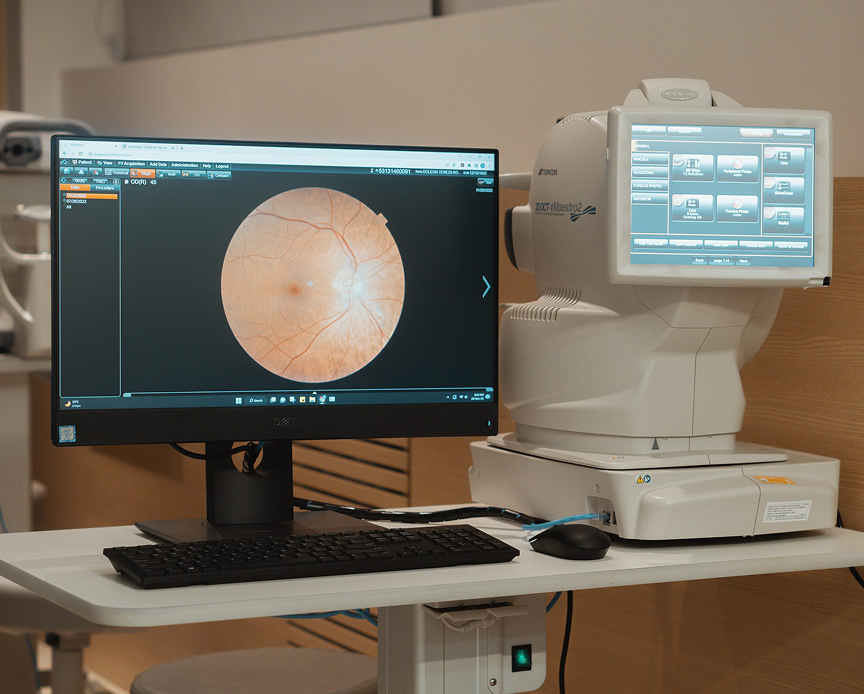Select the All entry in date list
Image resolution: width=864 pixels, height=694 pixels.
pos(70,209)
